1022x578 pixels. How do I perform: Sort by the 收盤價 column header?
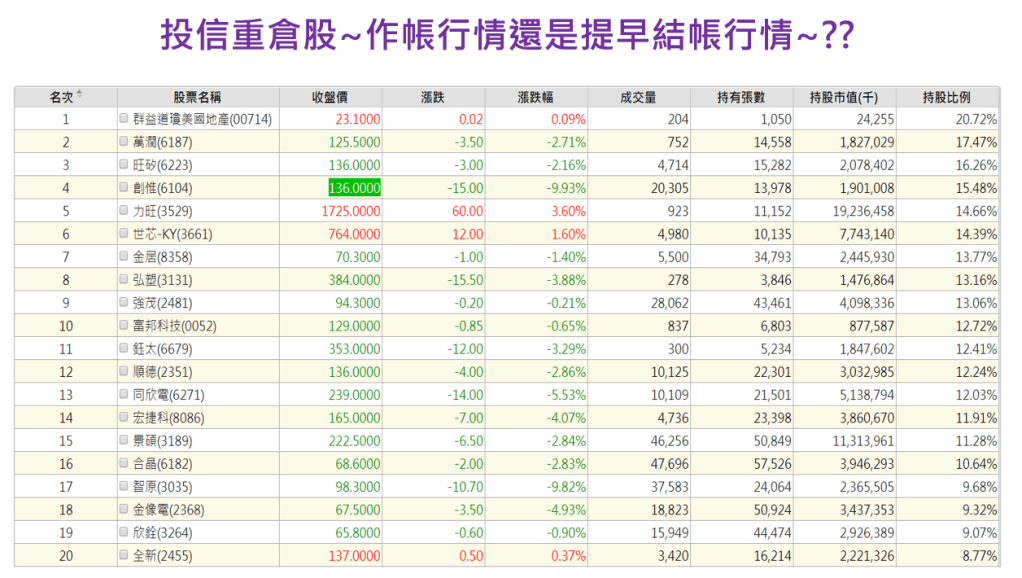[x=329, y=97]
